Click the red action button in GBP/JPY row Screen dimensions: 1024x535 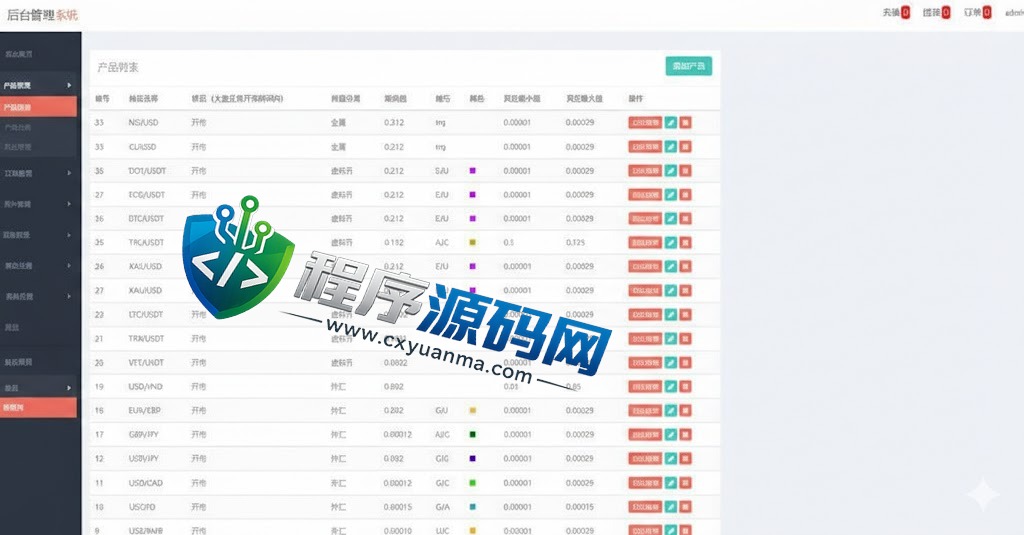tap(645, 434)
